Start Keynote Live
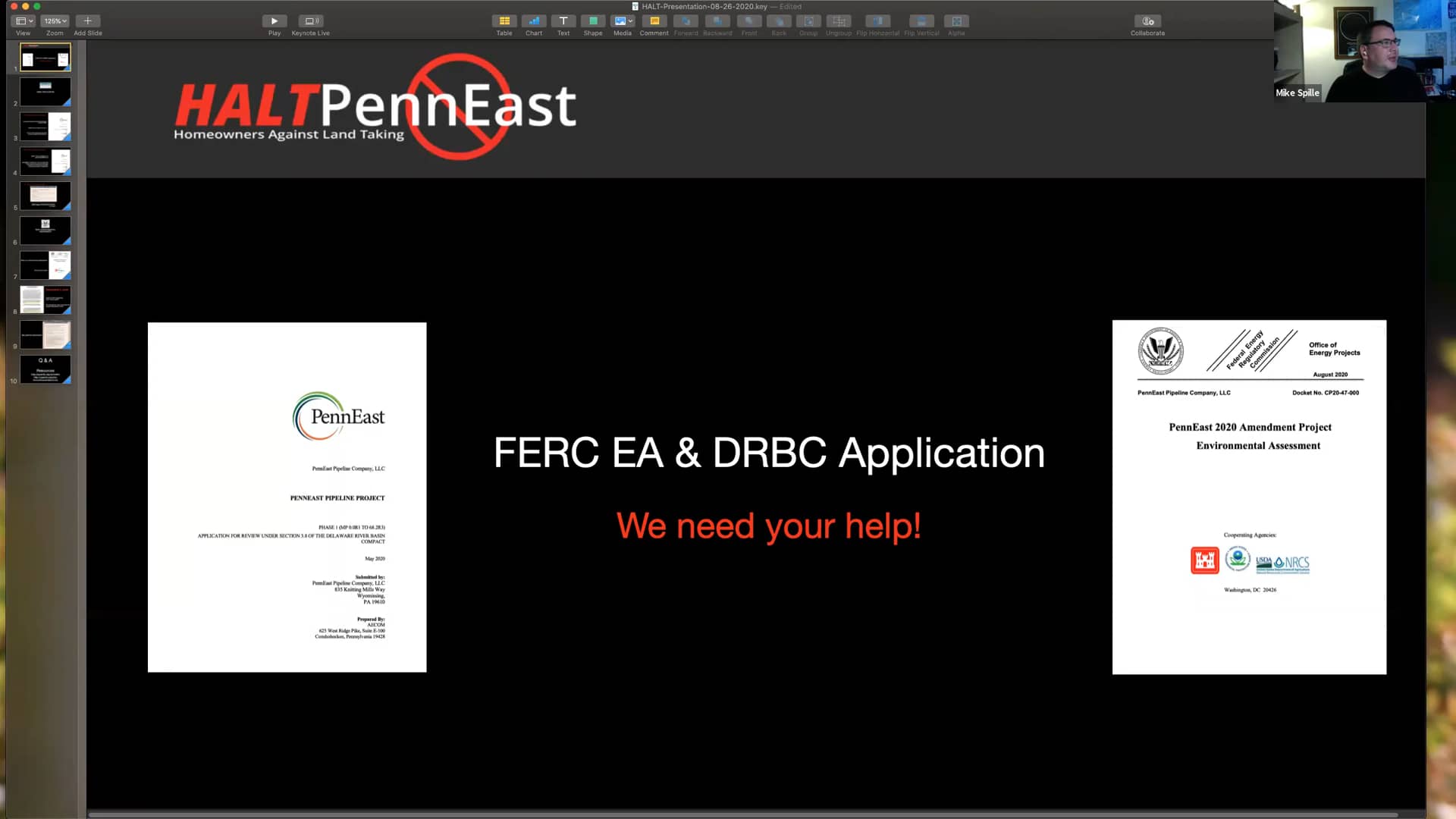This screenshot has width=1456, height=819. point(310,21)
